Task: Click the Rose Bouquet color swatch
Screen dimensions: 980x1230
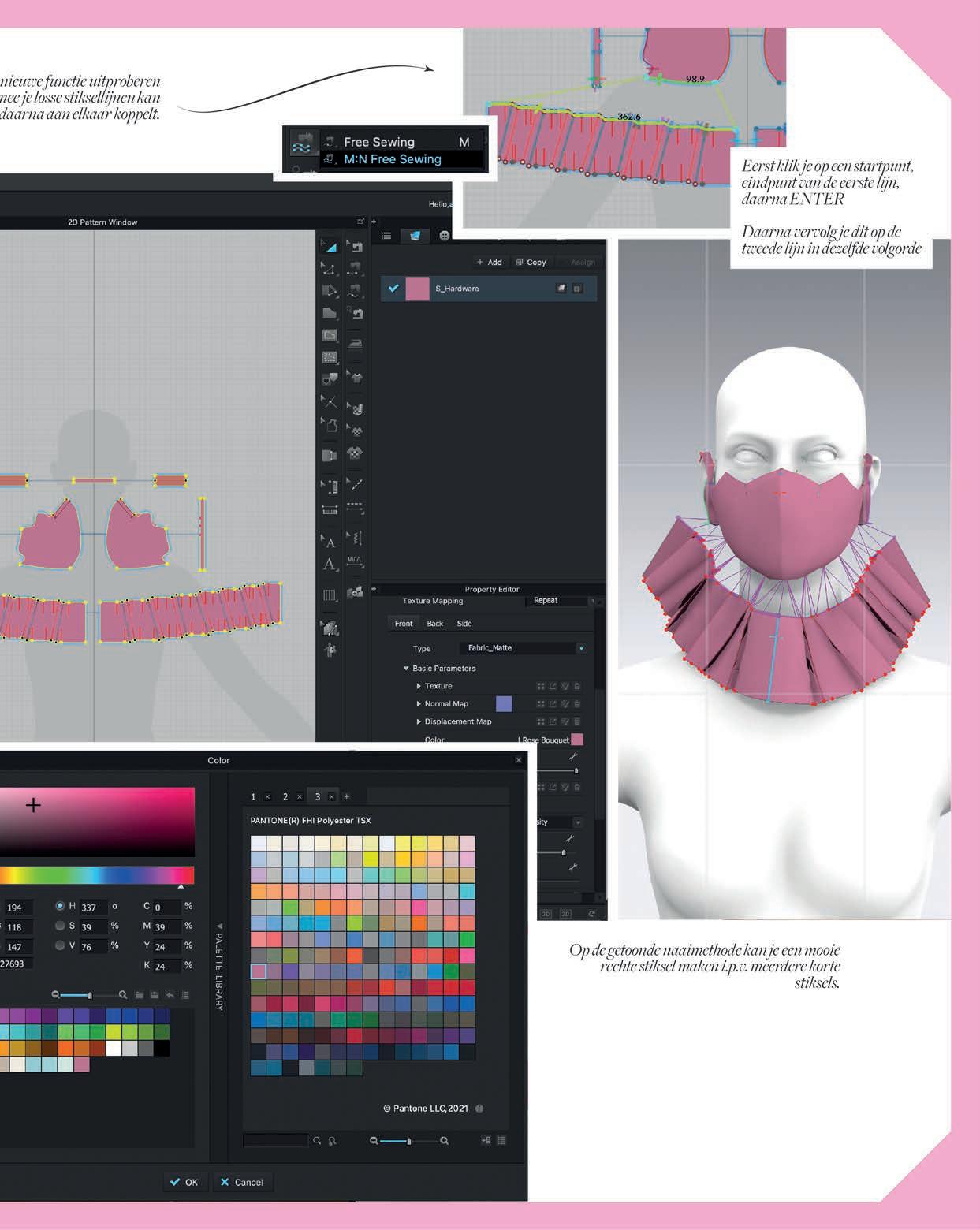Action: coord(577,740)
